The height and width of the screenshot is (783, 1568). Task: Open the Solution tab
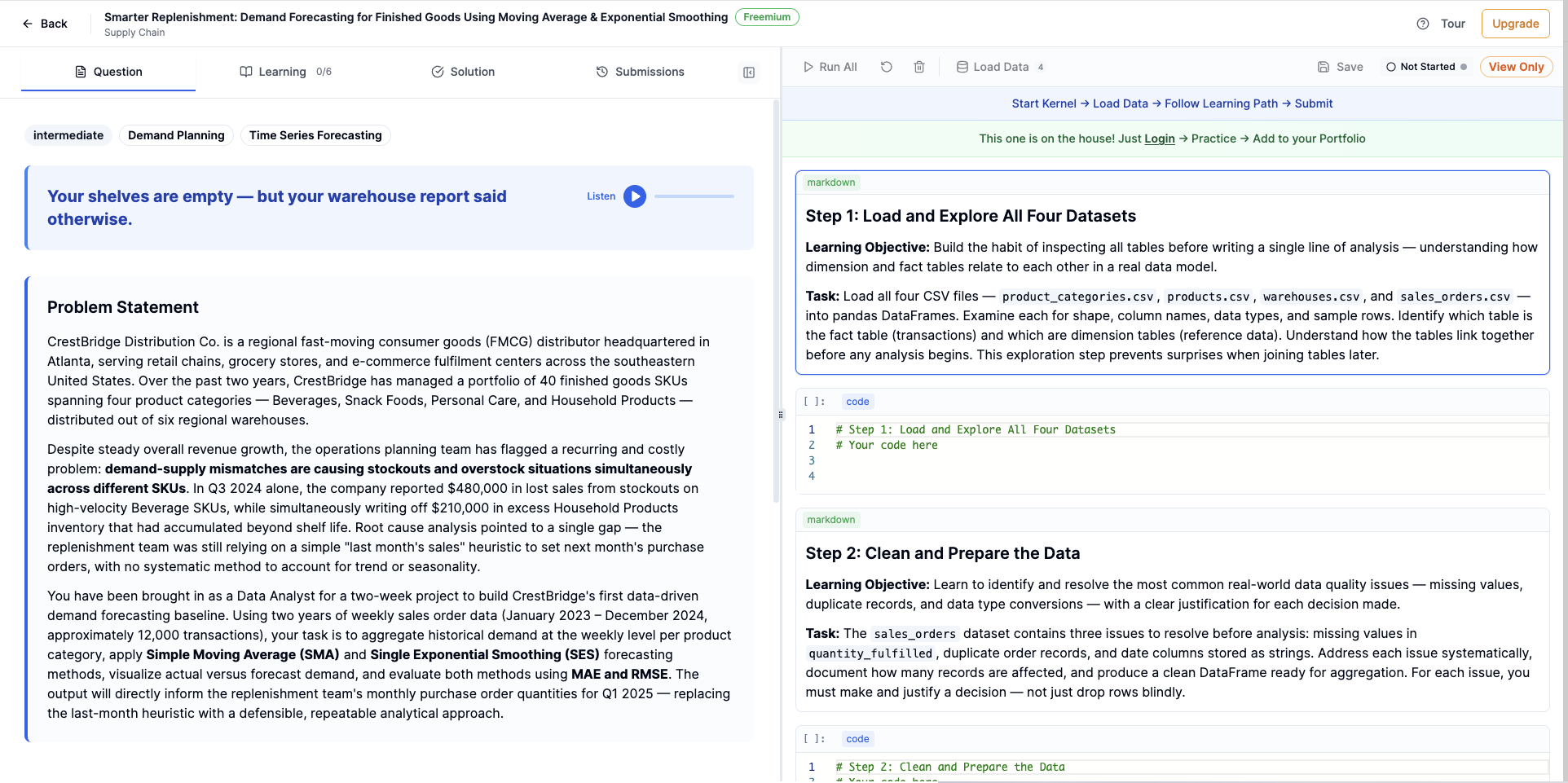point(463,72)
